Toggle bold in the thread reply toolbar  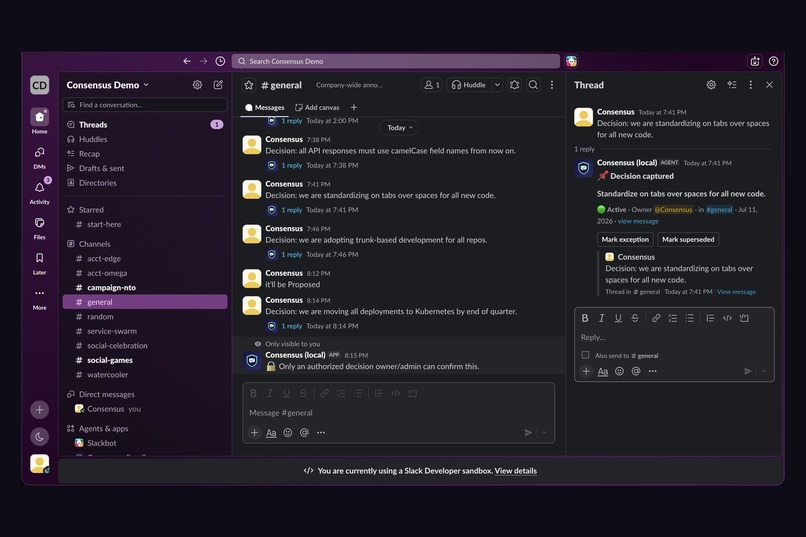(585, 318)
